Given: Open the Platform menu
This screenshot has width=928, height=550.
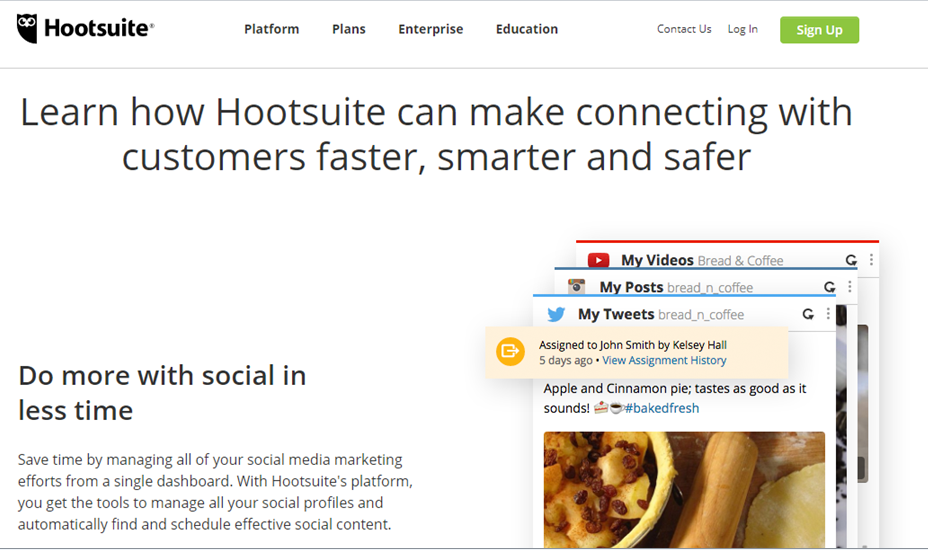Looking at the screenshot, I should (272, 29).
